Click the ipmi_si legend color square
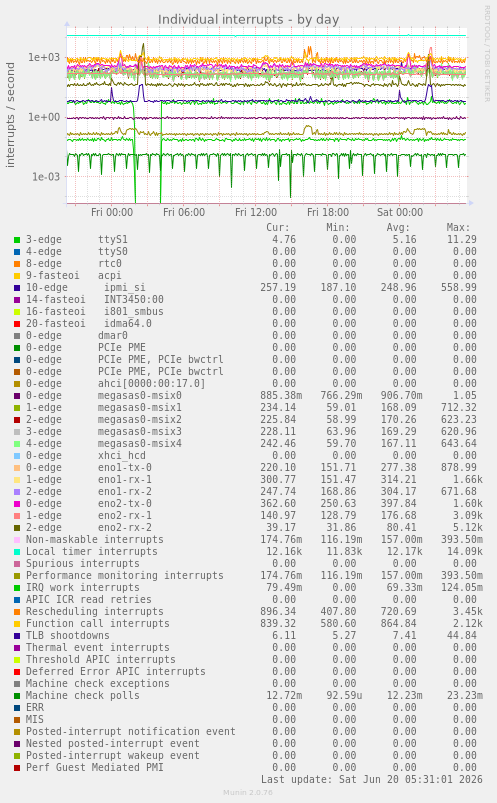 tap(17, 288)
